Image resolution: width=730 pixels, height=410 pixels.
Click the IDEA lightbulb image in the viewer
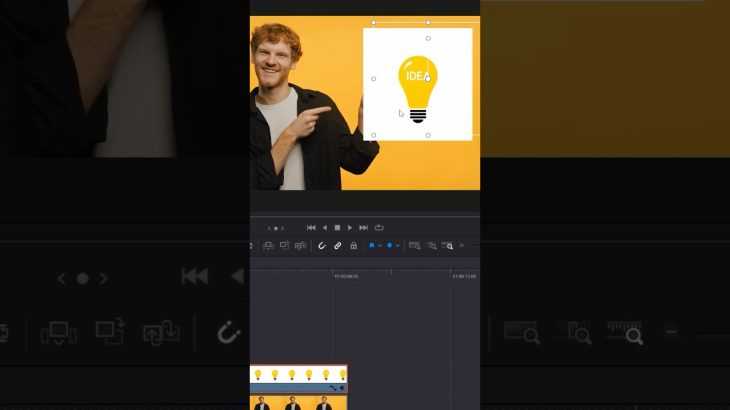point(418,84)
